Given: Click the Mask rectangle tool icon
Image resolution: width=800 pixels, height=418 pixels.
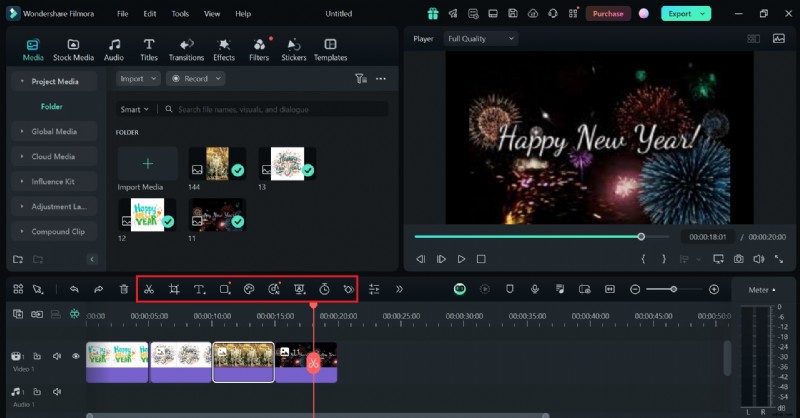Looking at the screenshot, I should tap(224, 289).
